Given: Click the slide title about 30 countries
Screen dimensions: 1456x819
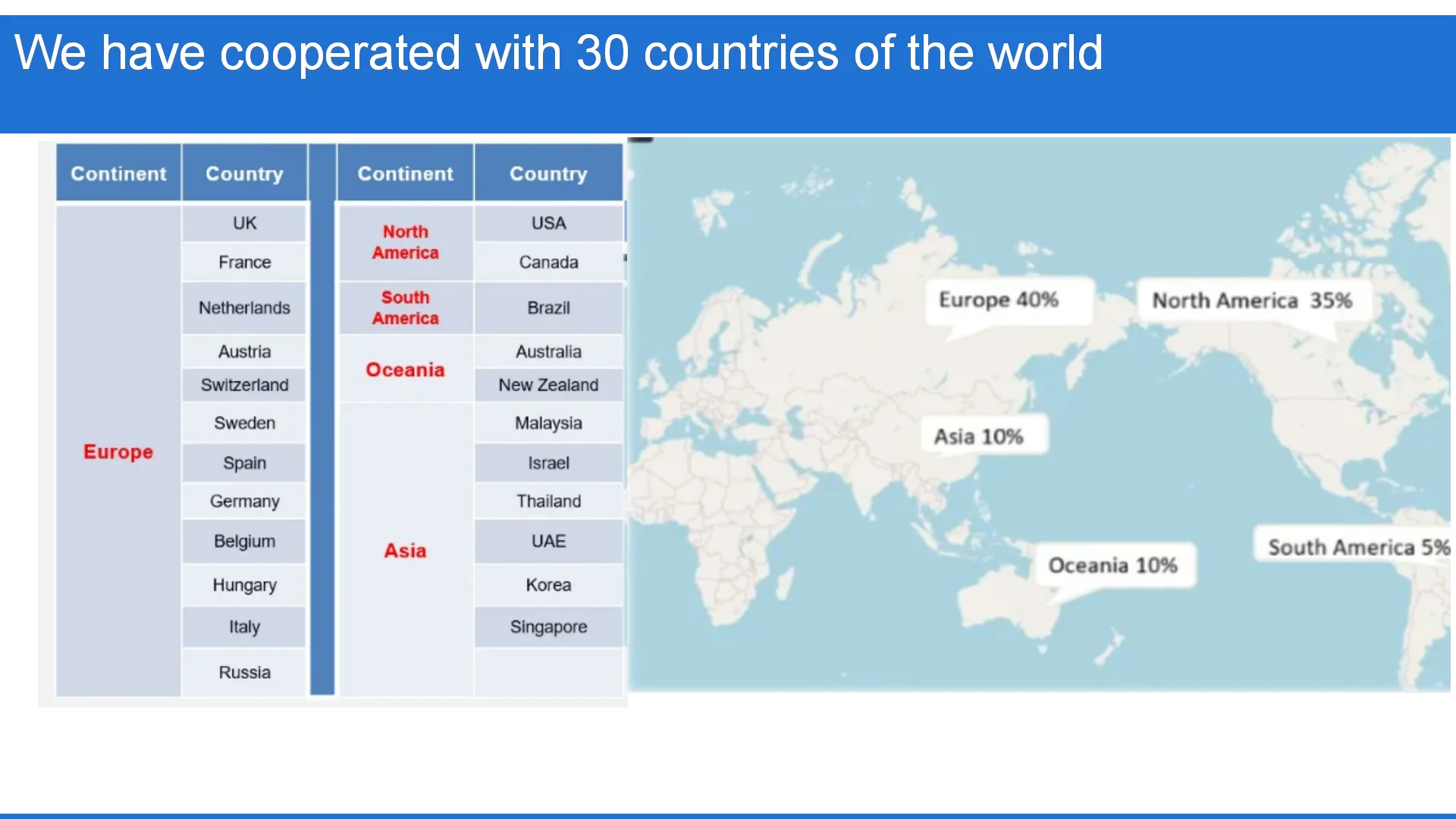Looking at the screenshot, I should pos(557,53).
